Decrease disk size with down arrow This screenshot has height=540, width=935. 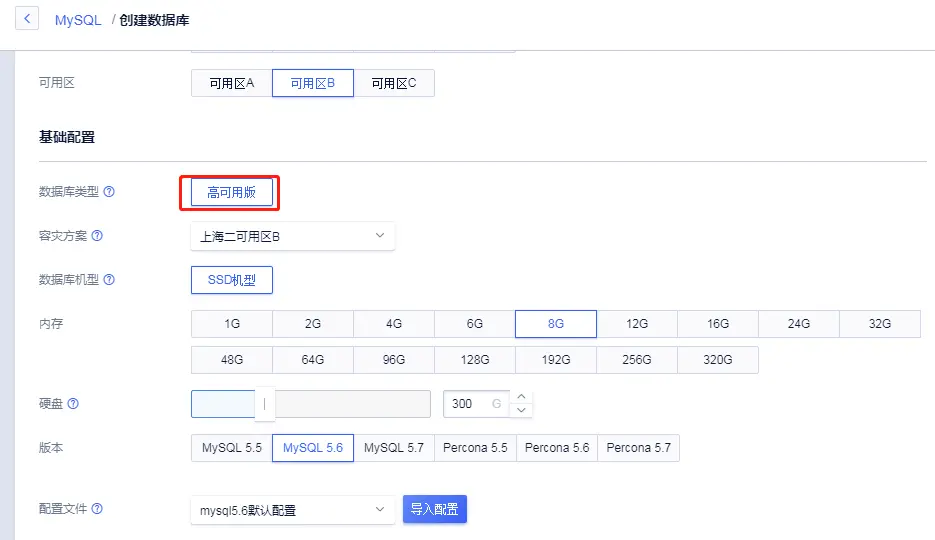click(521, 410)
